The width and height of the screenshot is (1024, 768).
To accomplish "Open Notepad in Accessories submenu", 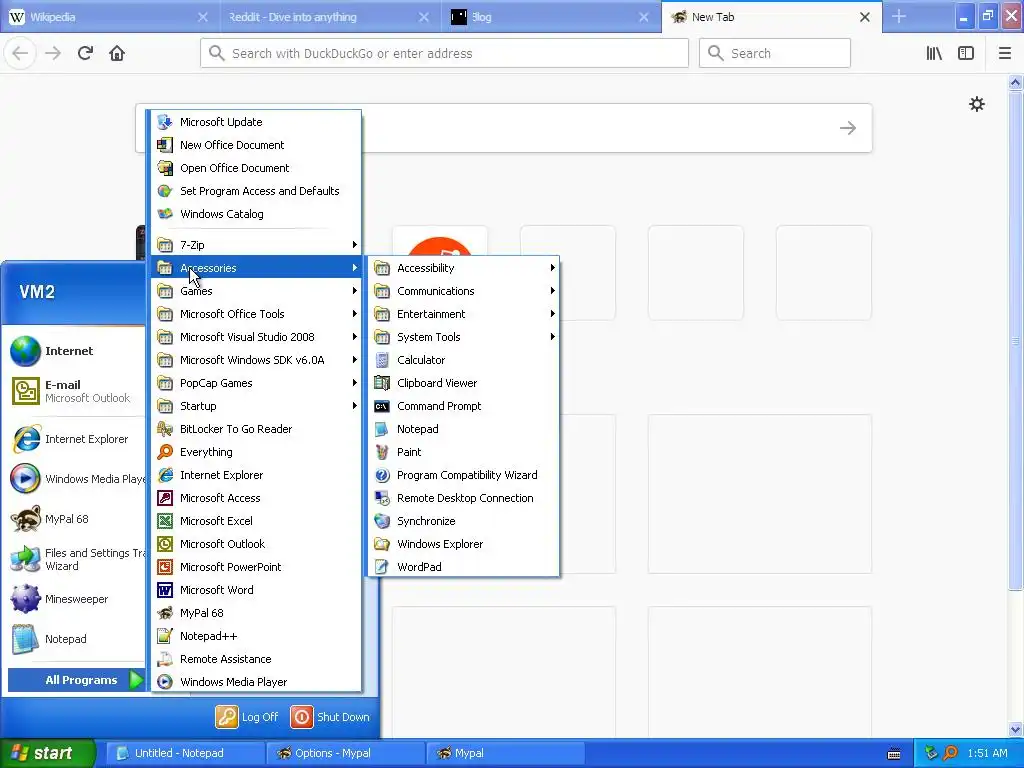I will coord(463,429).
